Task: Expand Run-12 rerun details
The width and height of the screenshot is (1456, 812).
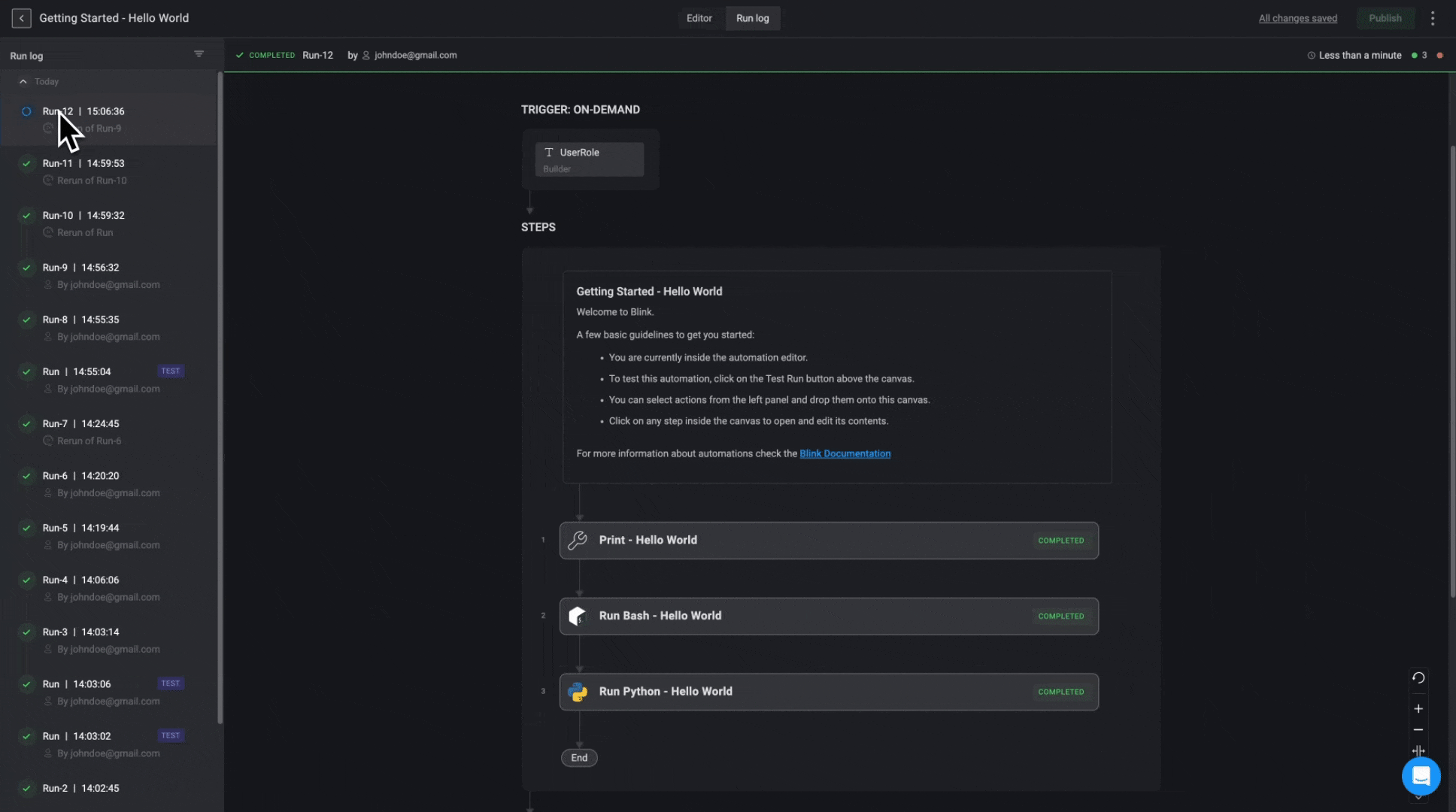Action: (89, 128)
